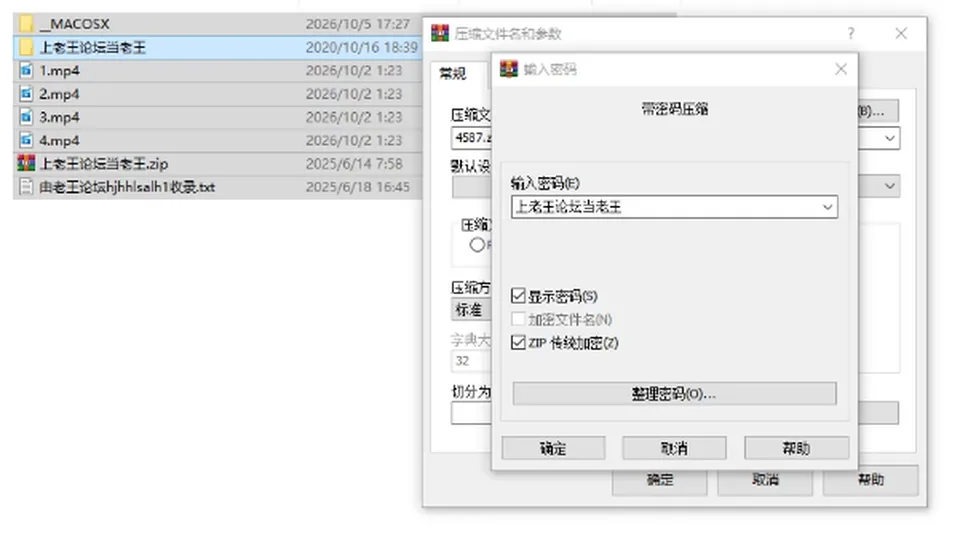Click date 2026/10/5 17:27 of _MACOSX
This screenshot has height=535, width=960.
(358, 24)
